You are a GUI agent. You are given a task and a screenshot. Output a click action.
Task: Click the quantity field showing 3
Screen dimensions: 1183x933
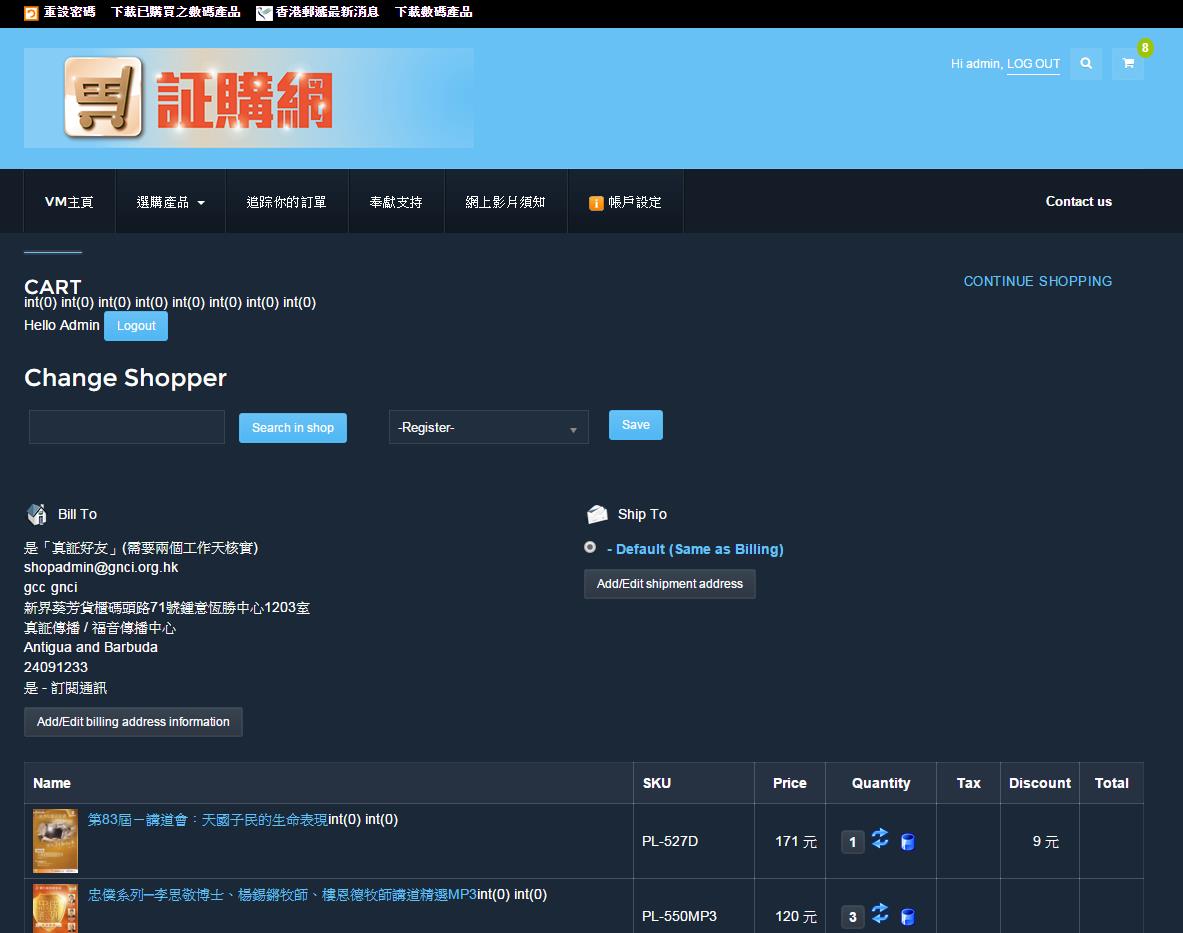852,917
